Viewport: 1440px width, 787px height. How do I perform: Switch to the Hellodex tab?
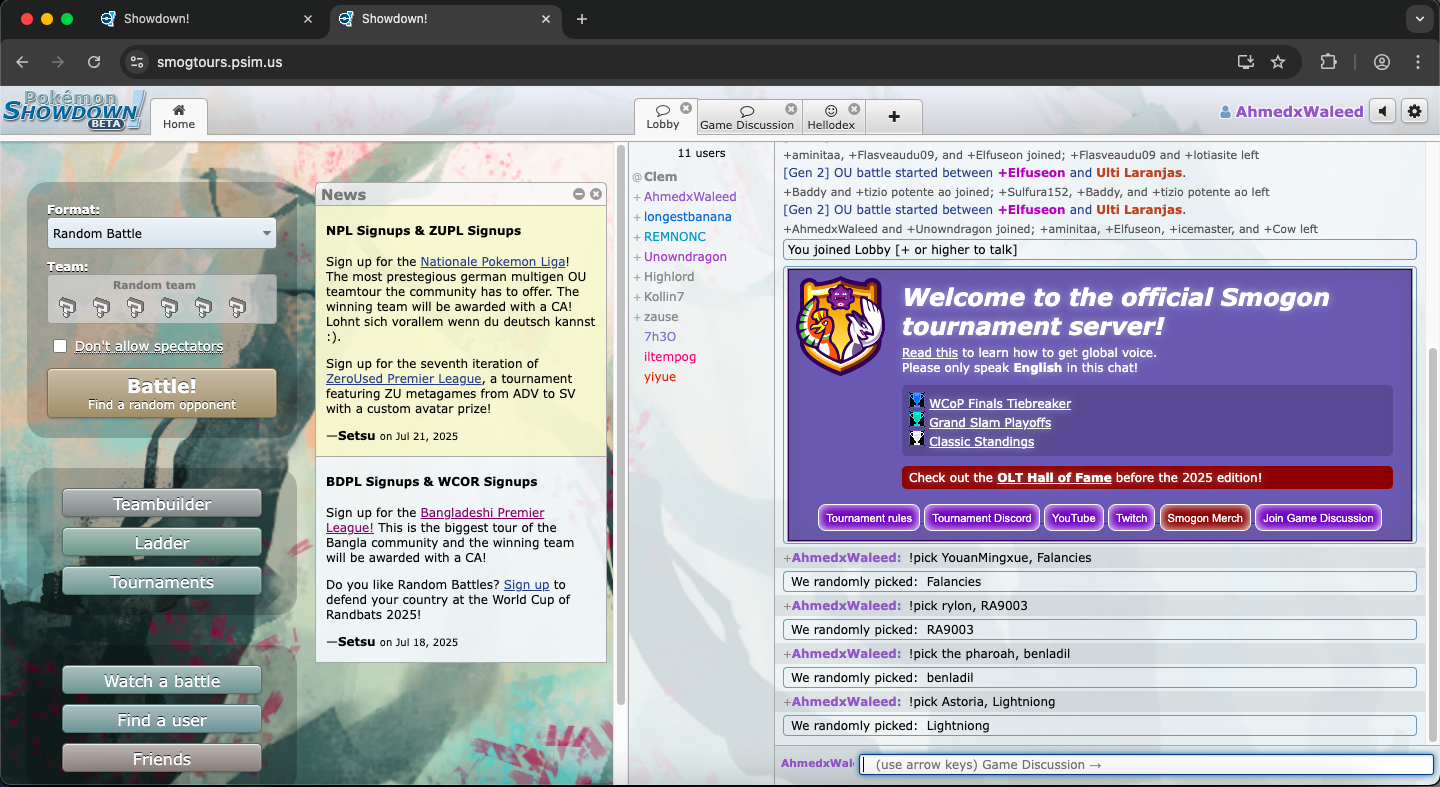831,117
